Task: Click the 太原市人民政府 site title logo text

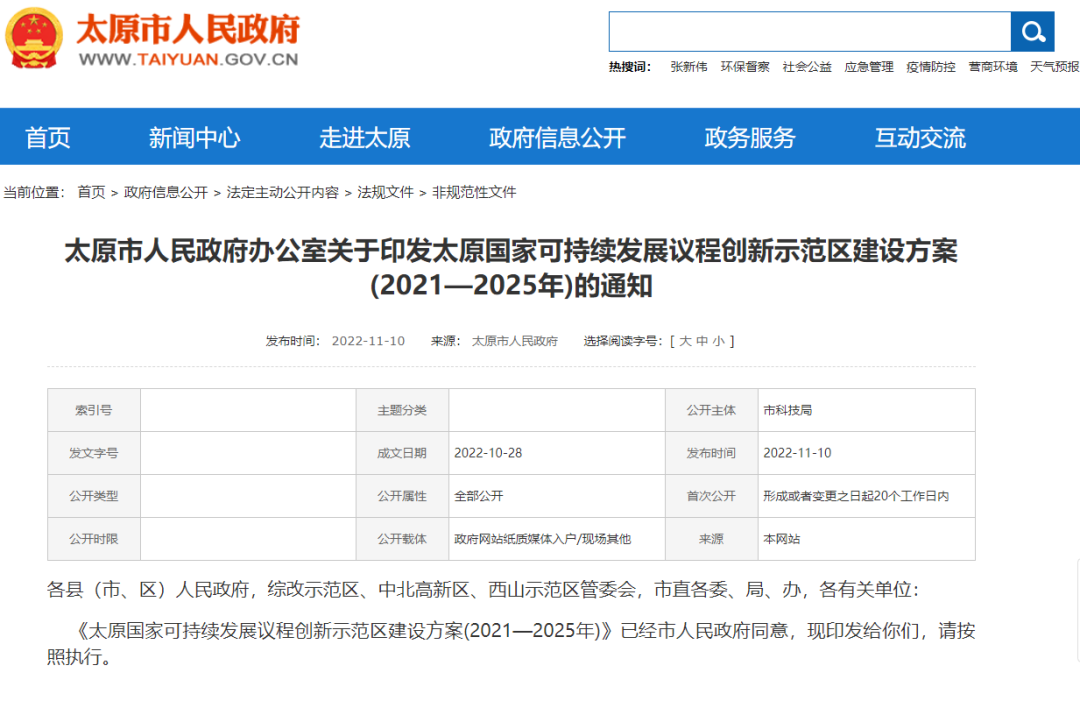Action: pyautogui.click(x=188, y=30)
